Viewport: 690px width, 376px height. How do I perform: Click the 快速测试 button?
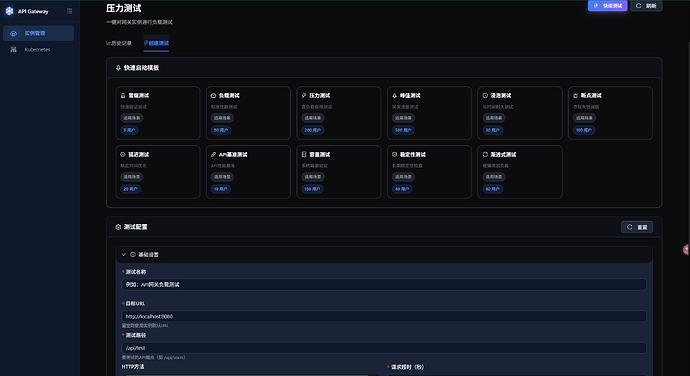[x=608, y=6]
